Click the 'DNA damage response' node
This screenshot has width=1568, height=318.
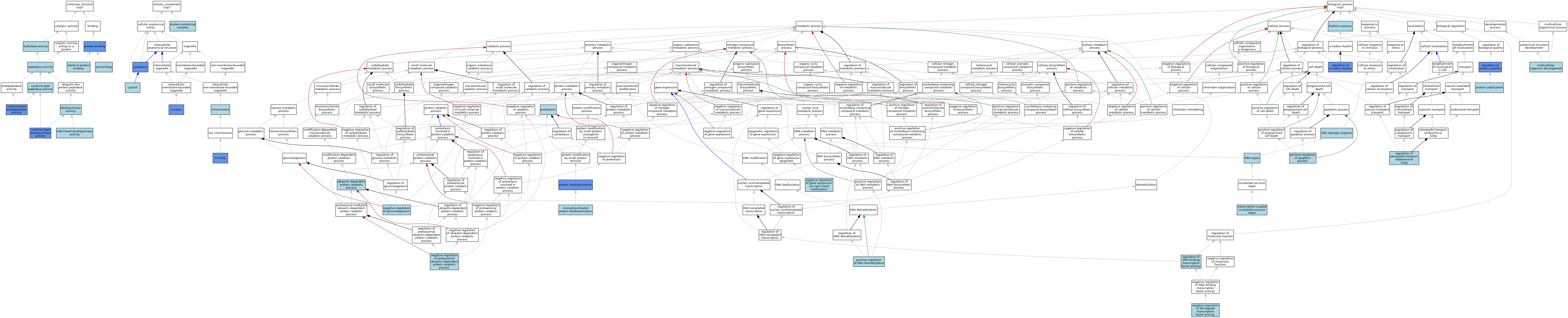click(1337, 133)
